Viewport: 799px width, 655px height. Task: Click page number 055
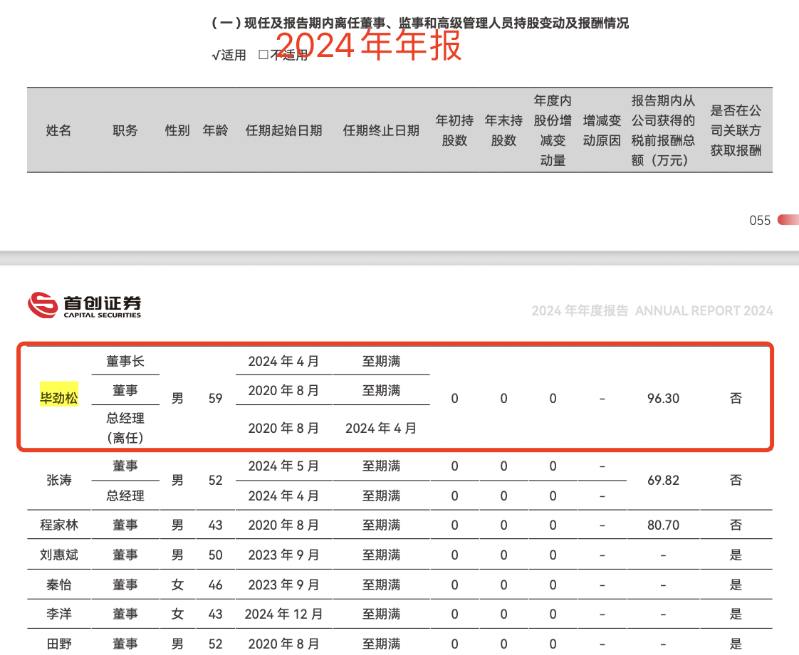(x=760, y=221)
